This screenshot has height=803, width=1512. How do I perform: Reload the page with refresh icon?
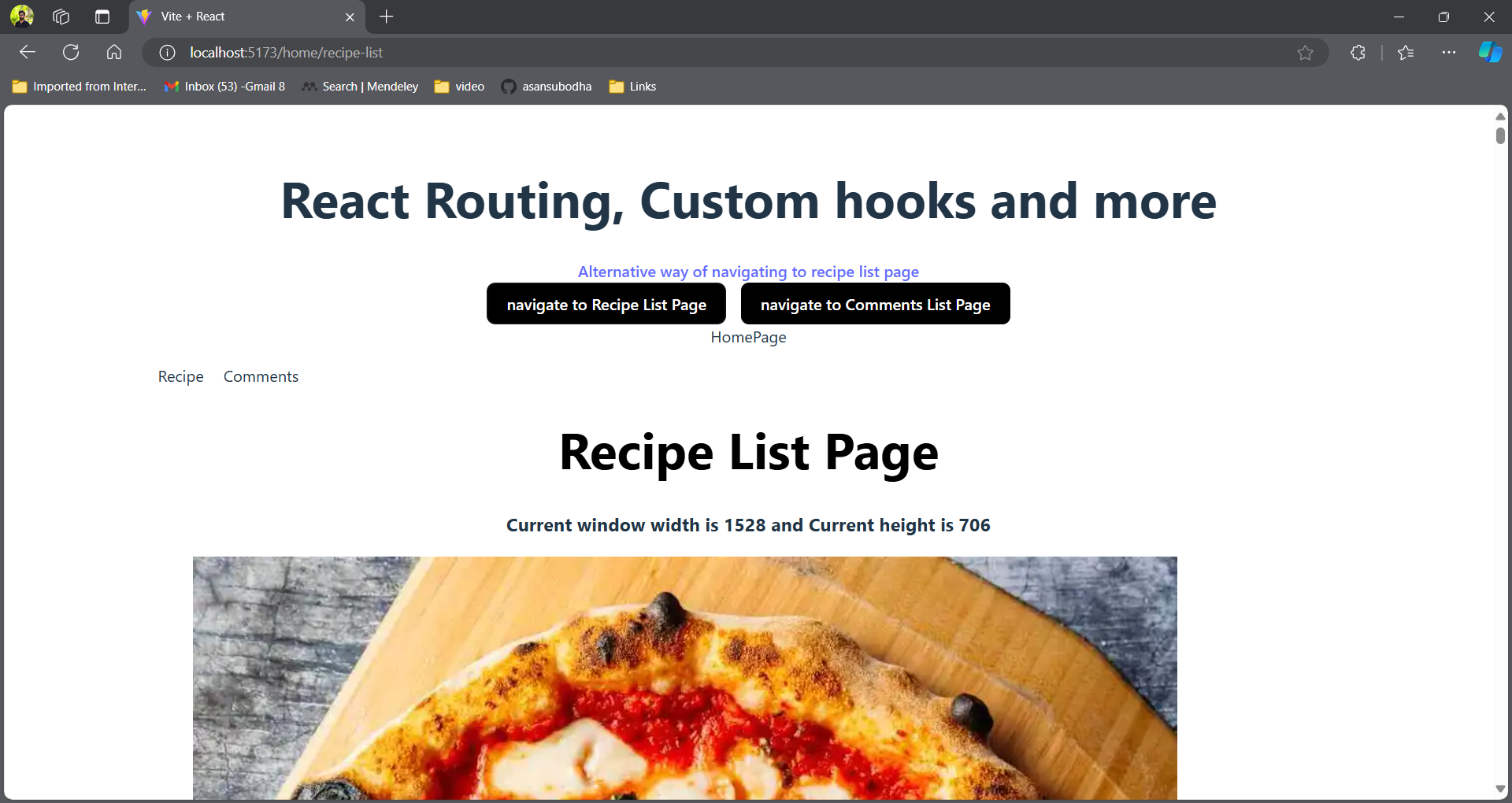71,53
